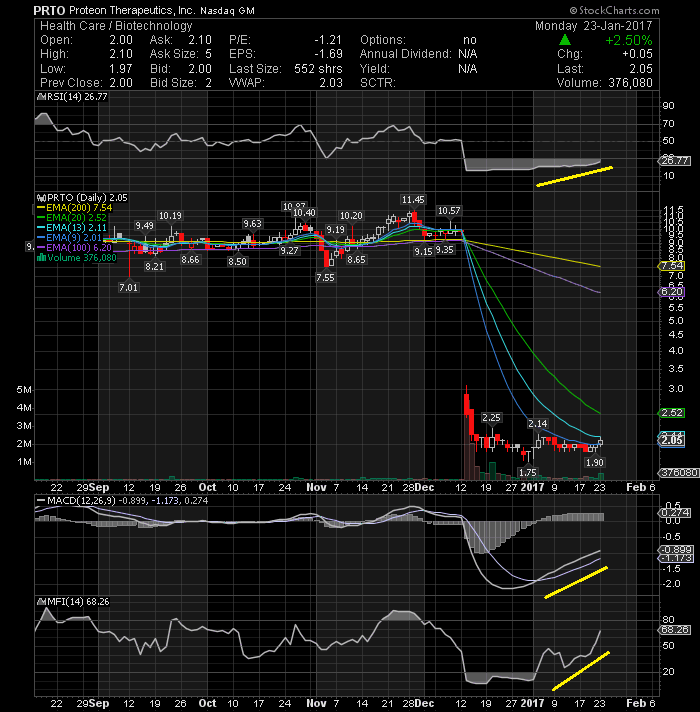The width and height of the screenshot is (700, 712).
Task: Click the Open price value 2.00
Action: (x=121, y=40)
